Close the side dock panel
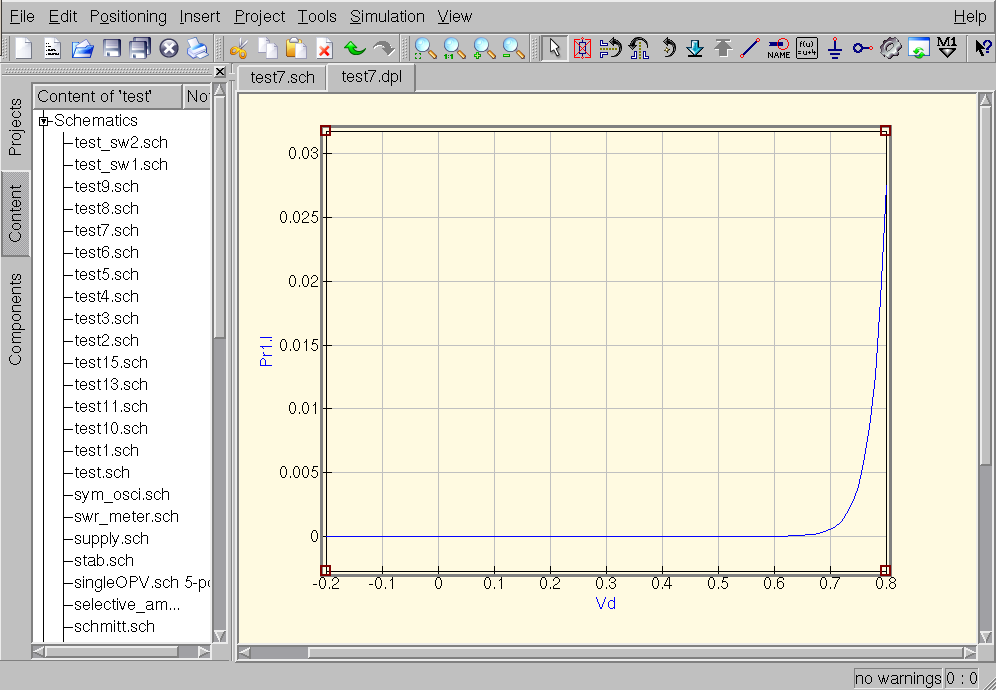The height and width of the screenshot is (690, 996). tap(220, 72)
